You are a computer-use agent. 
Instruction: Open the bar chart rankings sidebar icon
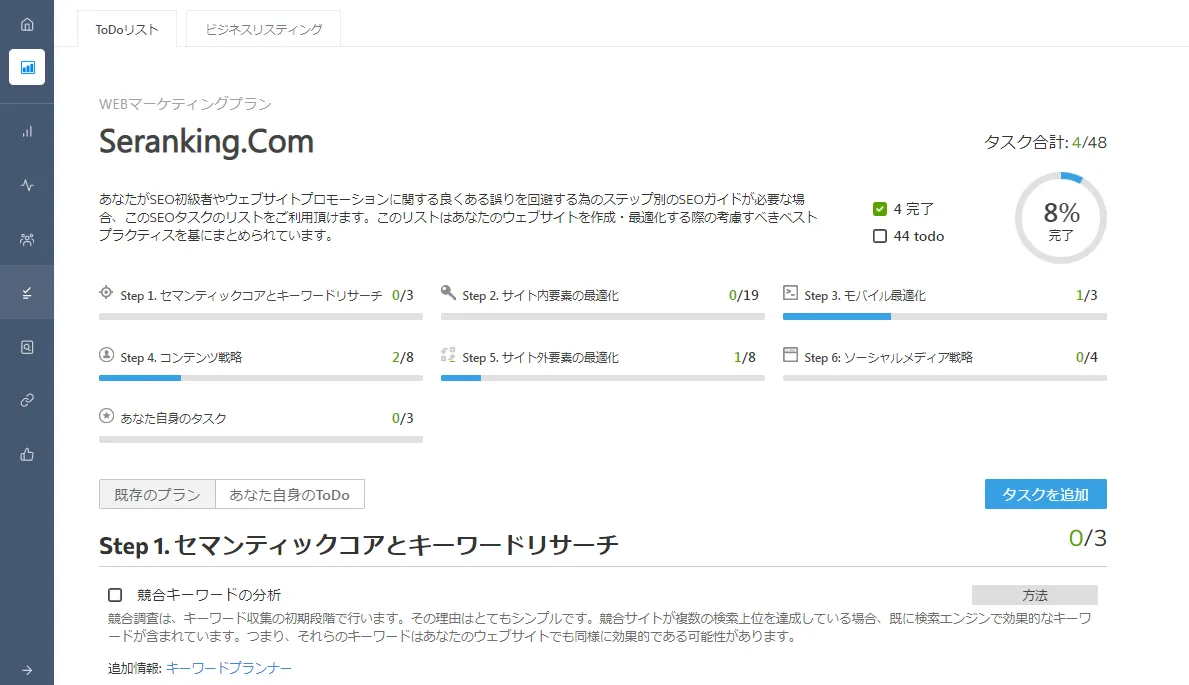click(x=27, y=131)
